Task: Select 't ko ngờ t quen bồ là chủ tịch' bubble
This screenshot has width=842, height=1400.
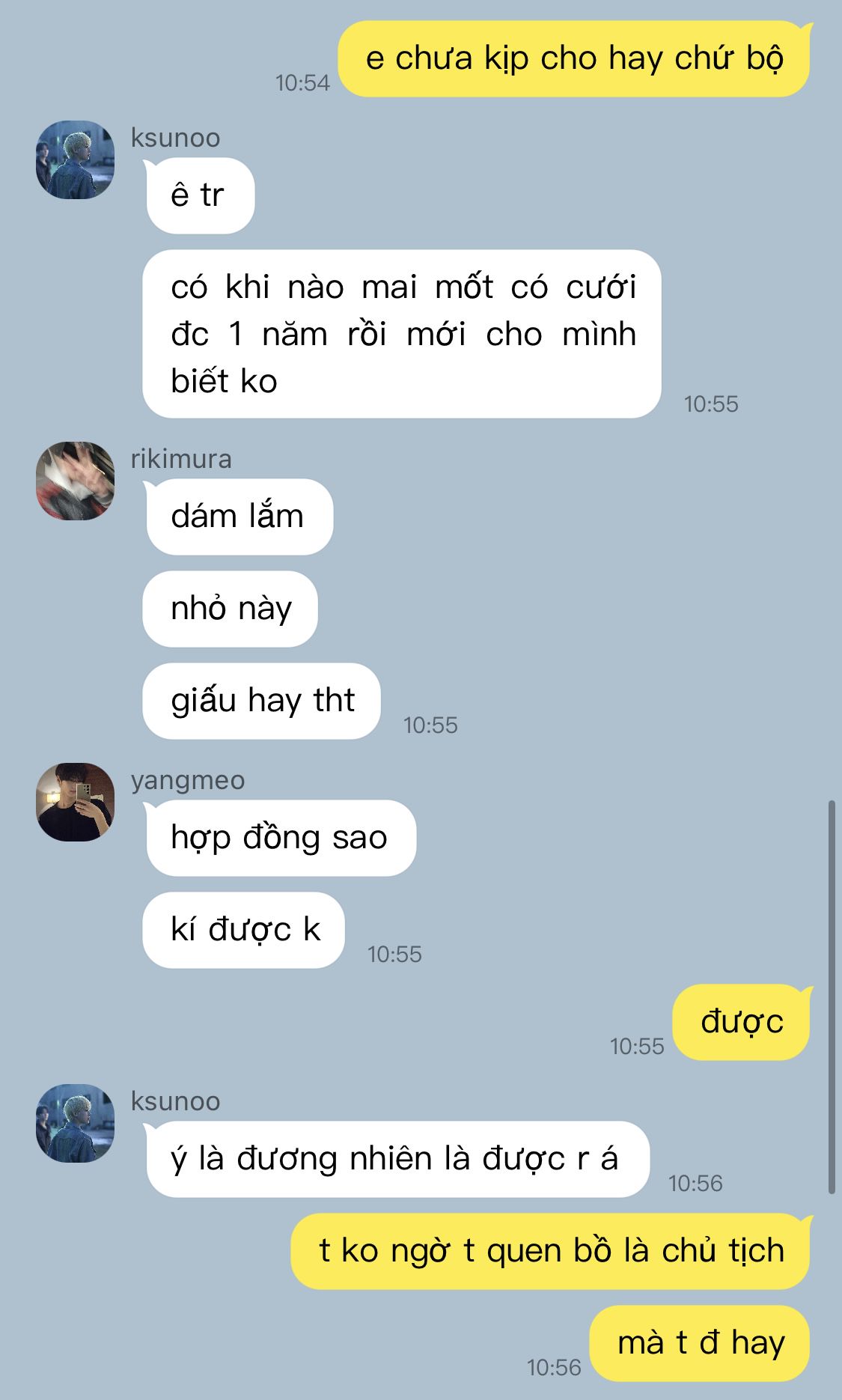Action: 551,1251
